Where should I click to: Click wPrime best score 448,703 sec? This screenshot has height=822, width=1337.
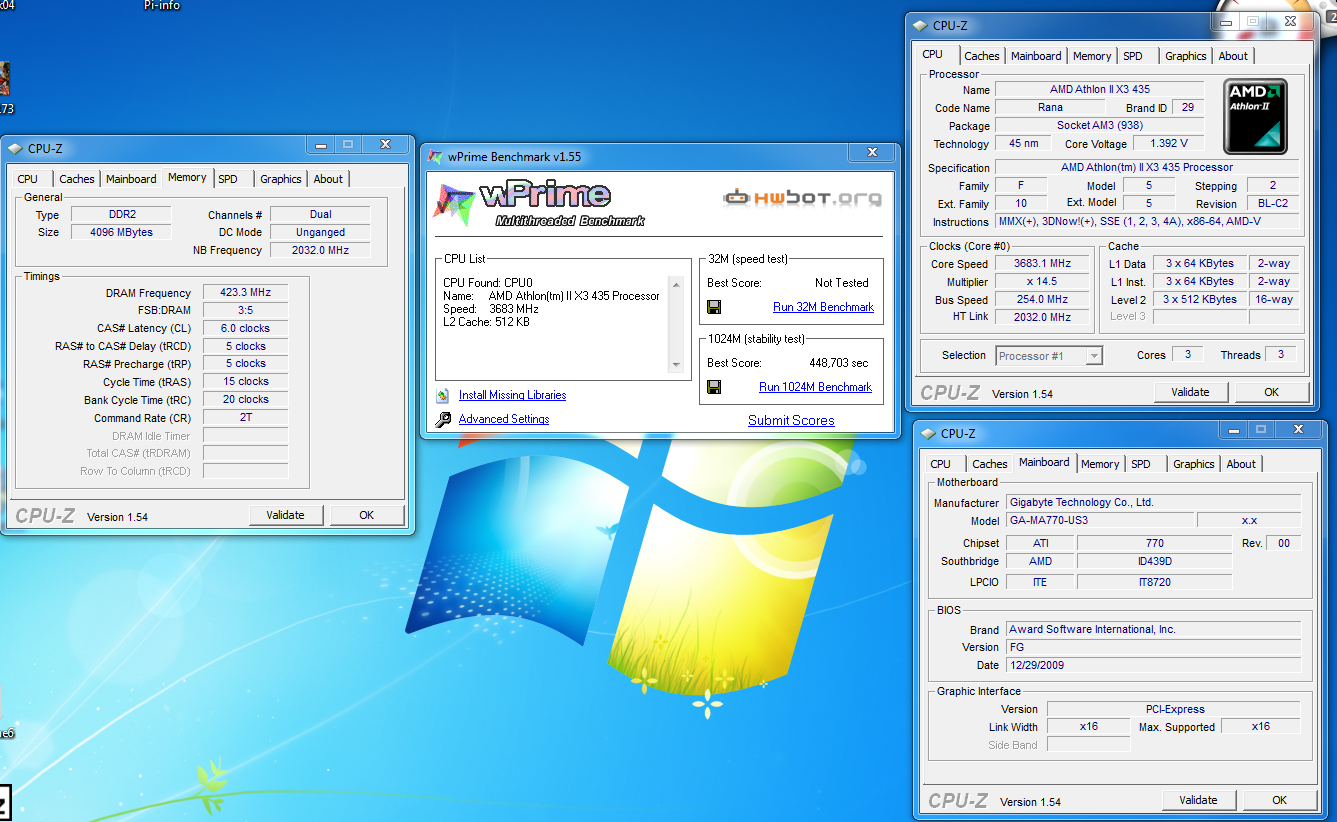(839, 363)
